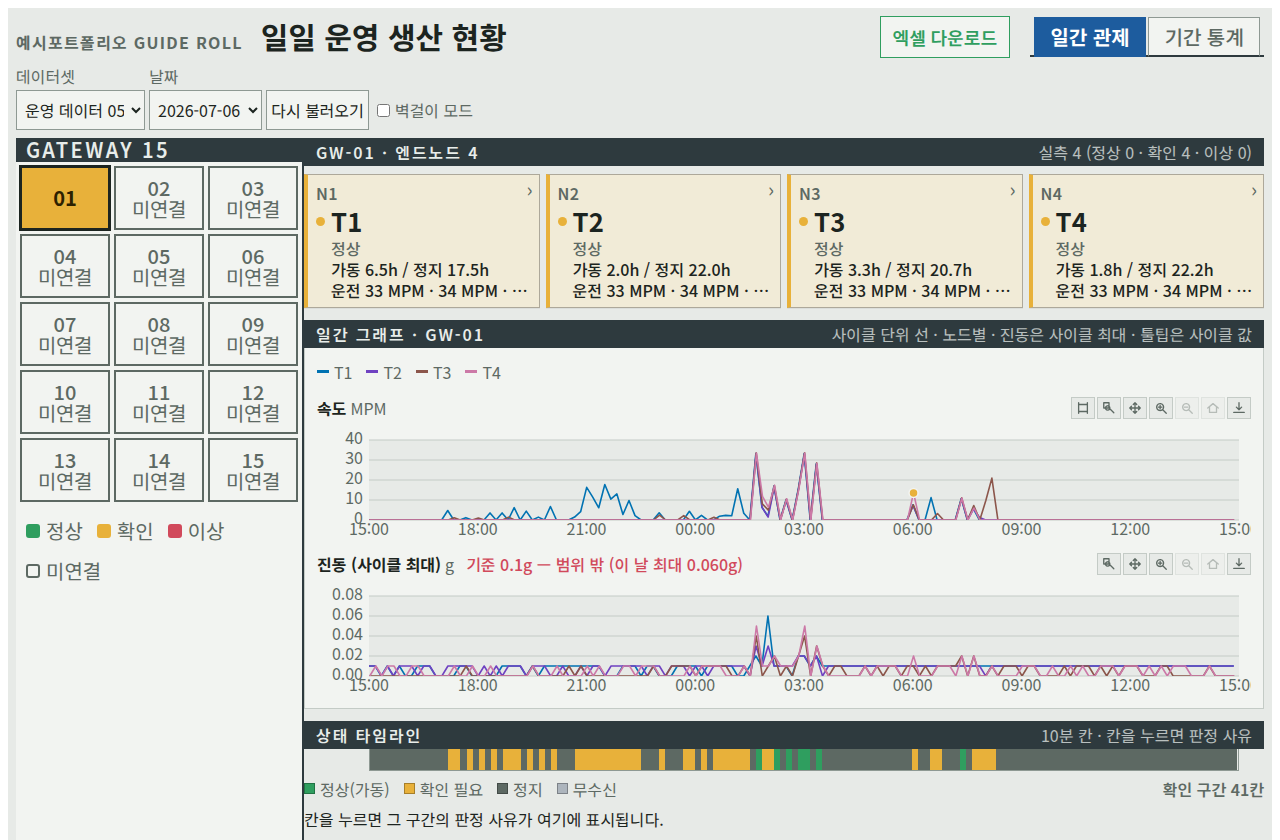Screen dimensions: 1280x840
Task: Switch to the 일간 관제 tab
Action: [x=1089, y=37]
